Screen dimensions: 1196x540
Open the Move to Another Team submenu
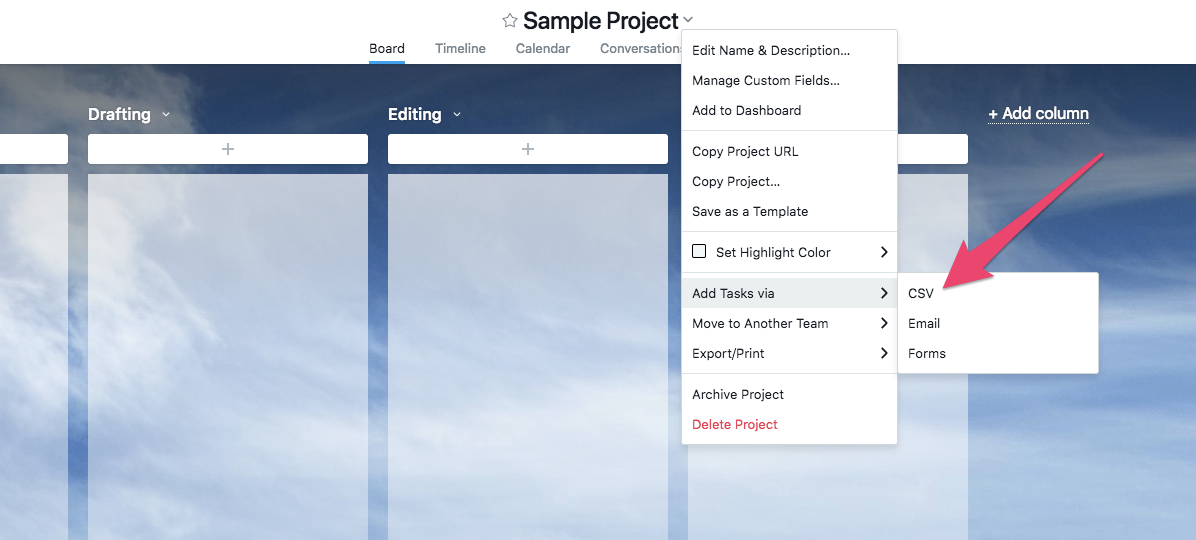[789, 323]
